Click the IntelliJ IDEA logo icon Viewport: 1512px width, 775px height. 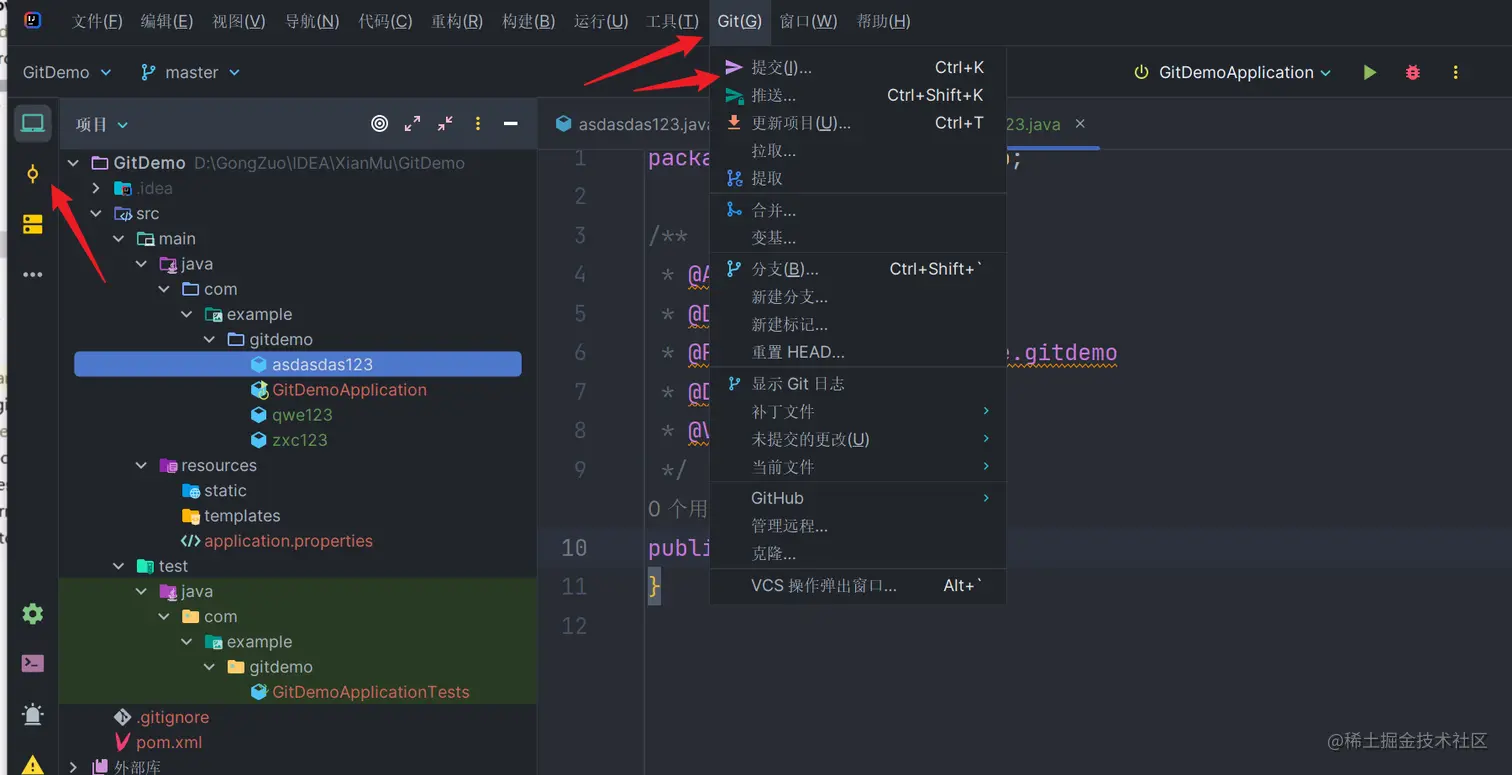coord(33,20)
